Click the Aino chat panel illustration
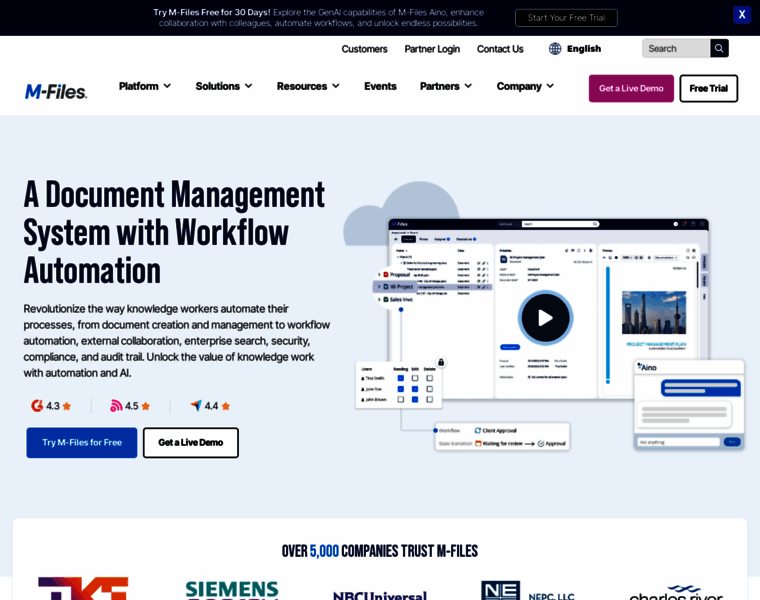This screenshot has height=600, width=760. [689, 405]
